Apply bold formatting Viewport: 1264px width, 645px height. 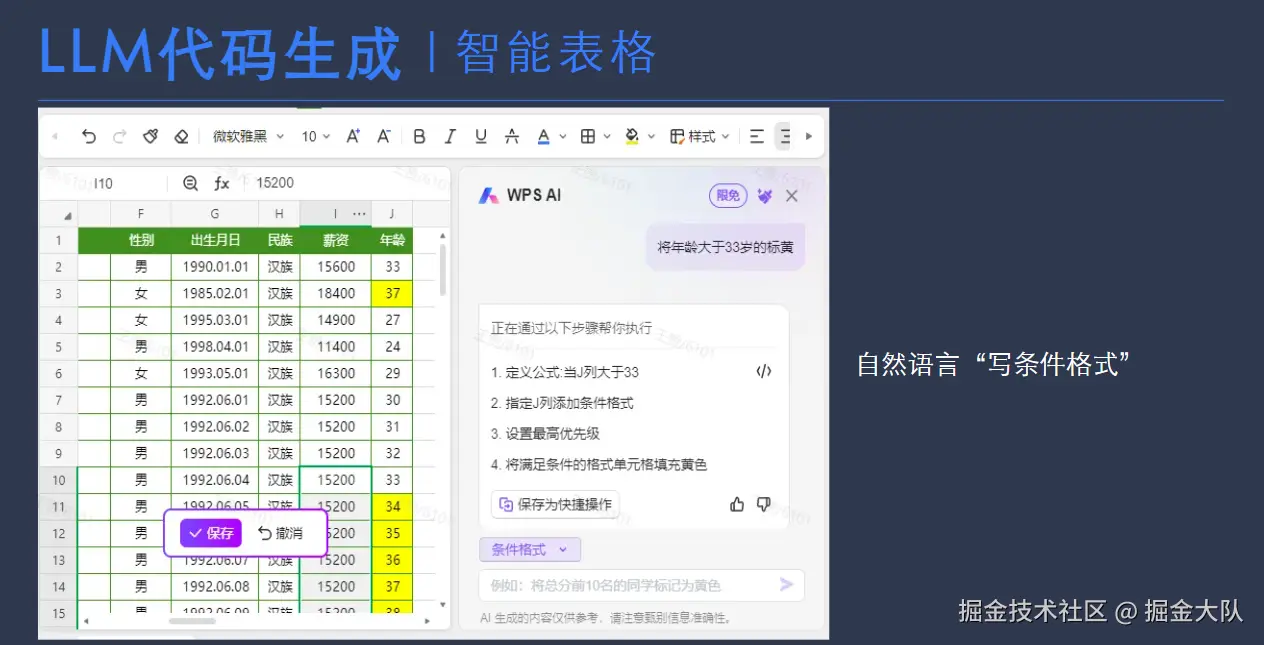419,136
